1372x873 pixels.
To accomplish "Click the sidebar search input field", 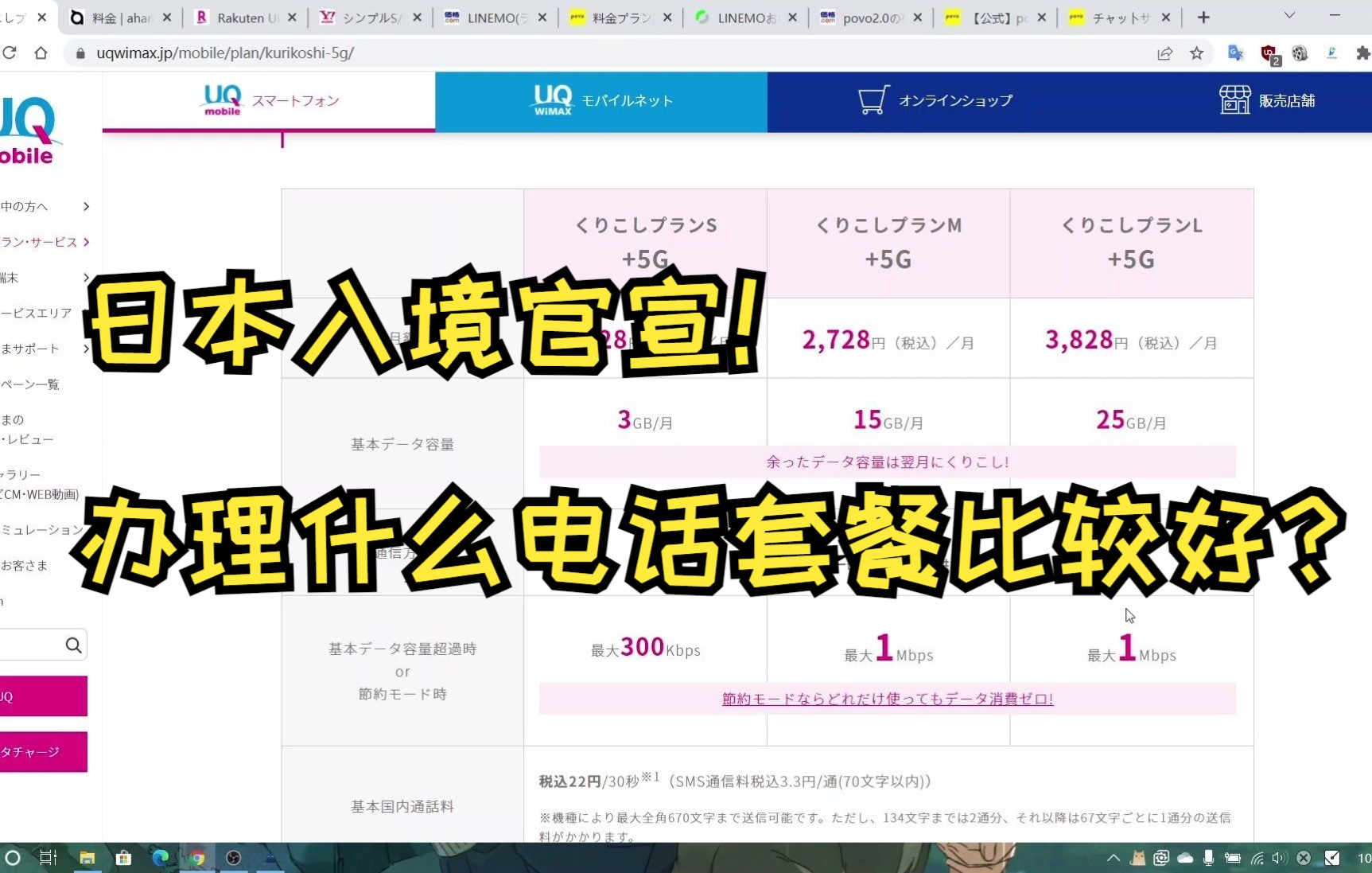I will pos(30,645).
